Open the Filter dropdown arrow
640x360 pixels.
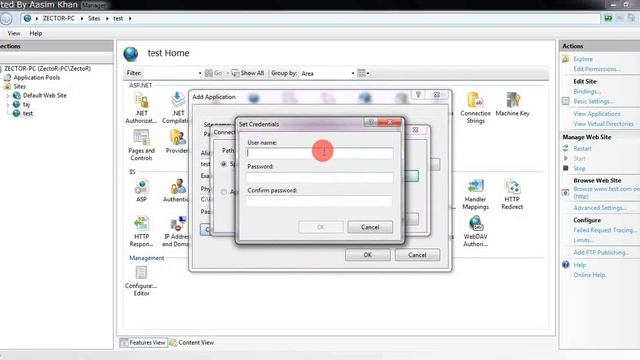(x=200, y=73)
